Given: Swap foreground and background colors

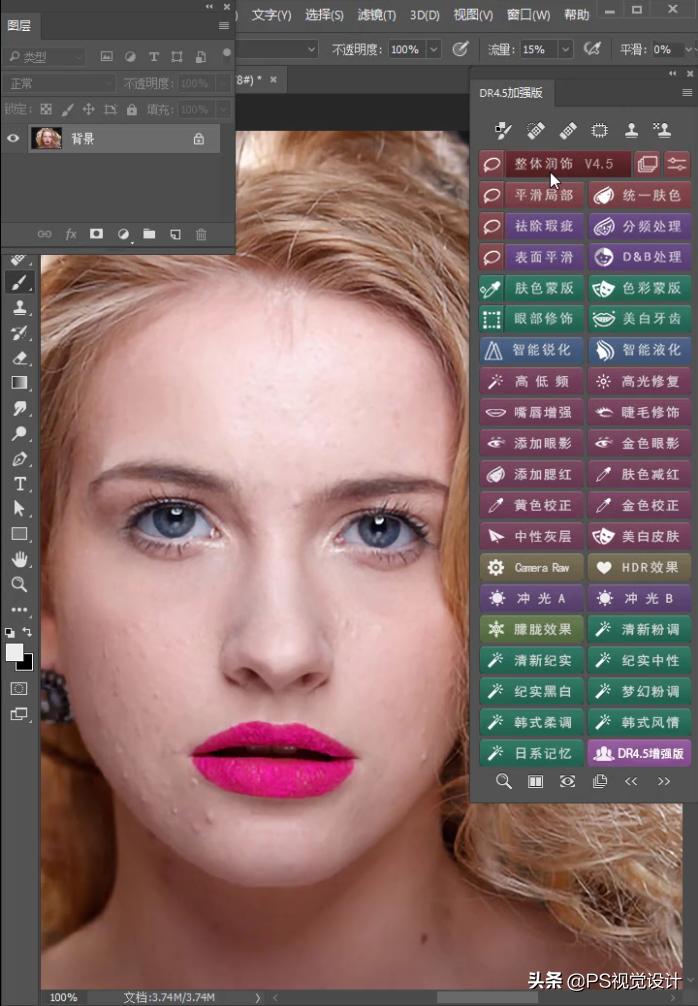Looking at the screenshot, I should (28, 632).
